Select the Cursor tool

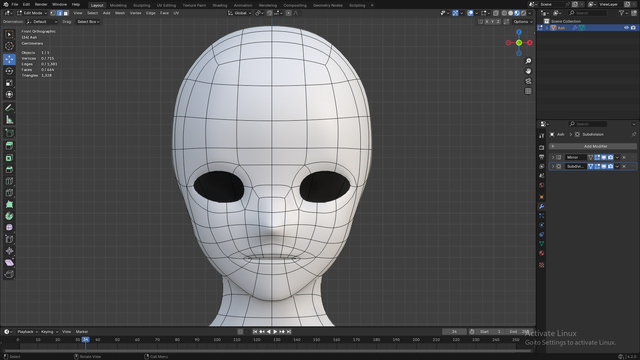pos(9,46)
